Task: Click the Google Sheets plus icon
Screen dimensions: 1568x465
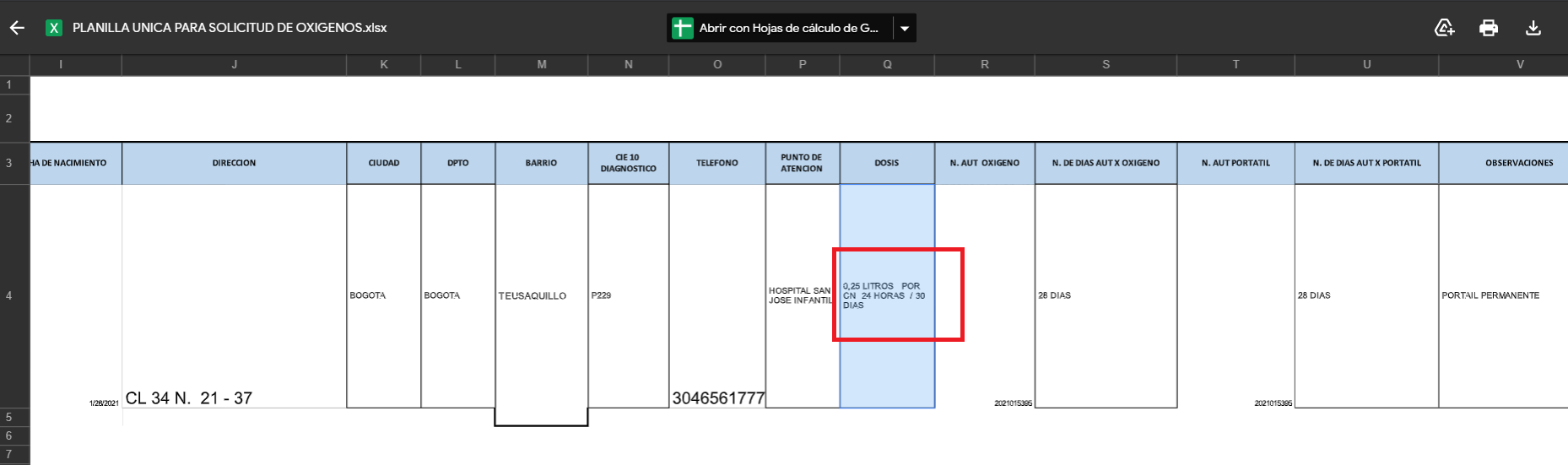Action: coord(682,28)
